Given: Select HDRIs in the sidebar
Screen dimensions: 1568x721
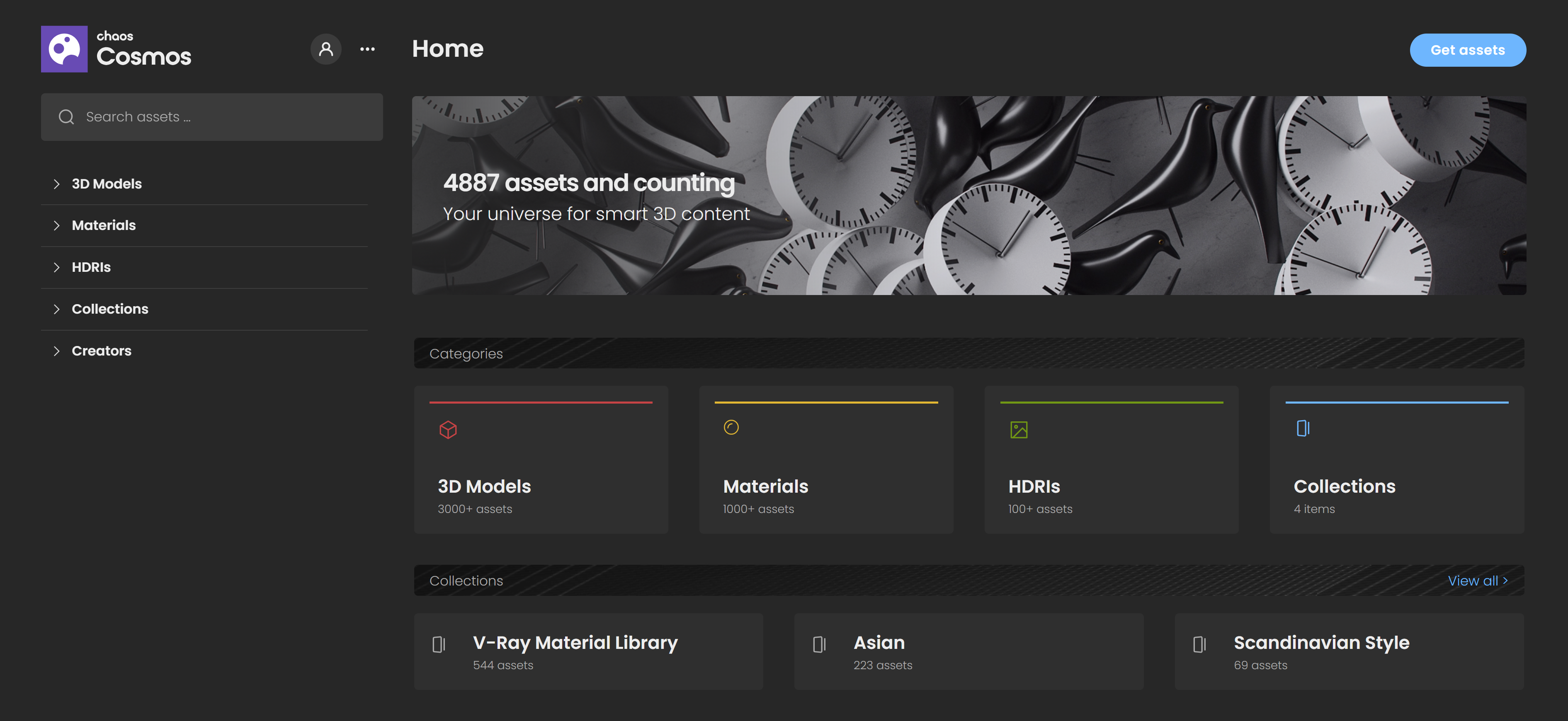Looking at the screenshot, I should point(91,267).
